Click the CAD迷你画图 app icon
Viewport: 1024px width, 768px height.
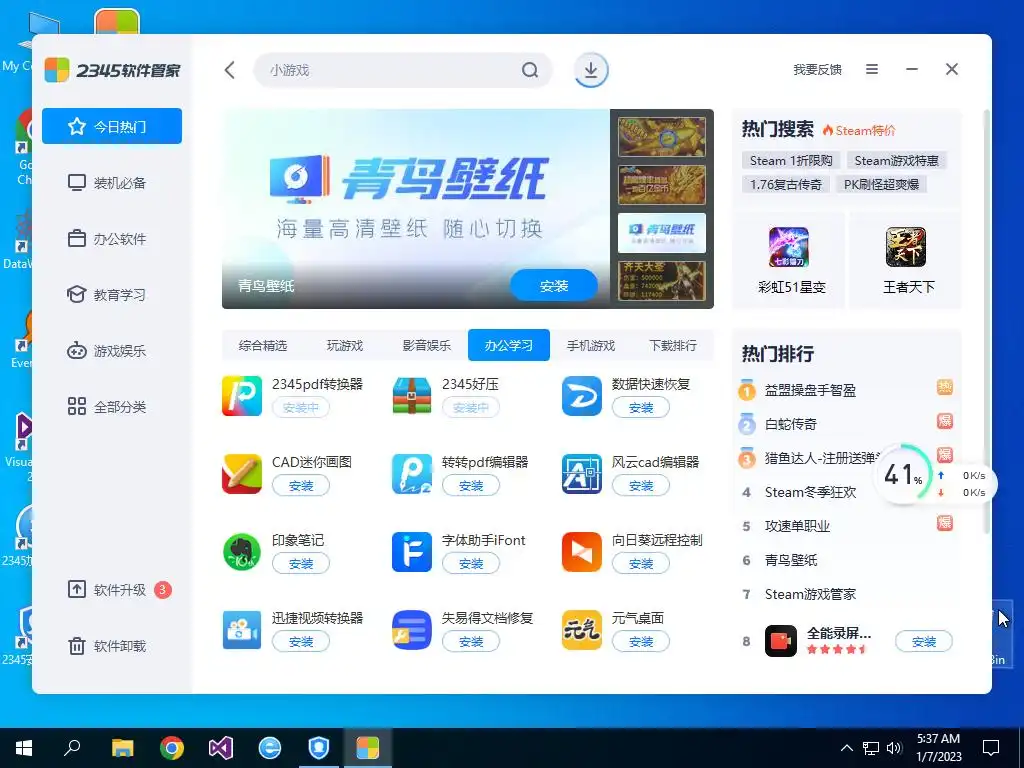[242, 474]
